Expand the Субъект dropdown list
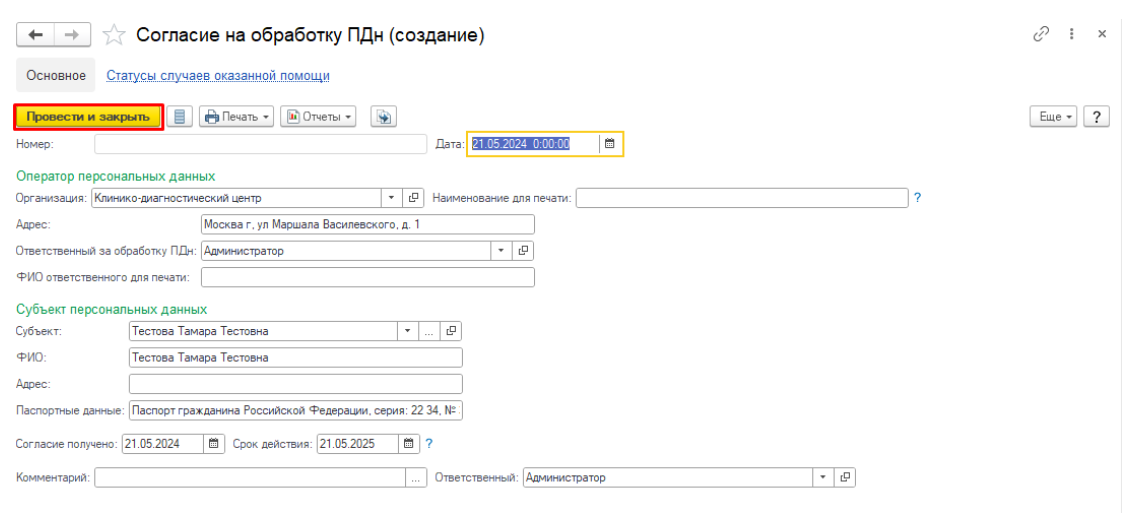Screen dimensions: 1130x518 pos(407,331)
